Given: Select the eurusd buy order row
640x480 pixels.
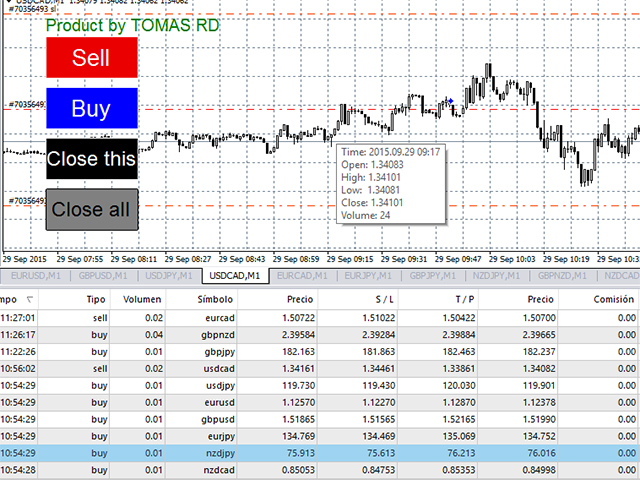Looking at the screenshot, I should point(320,402).
